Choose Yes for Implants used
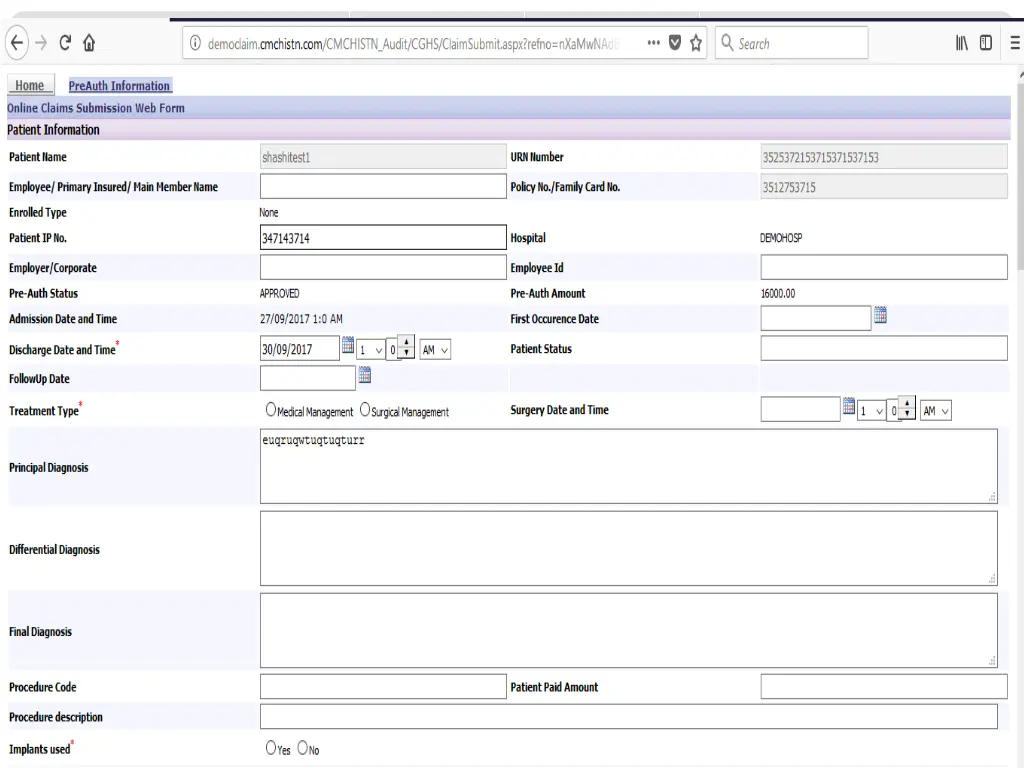Viewport: 1024px width, 768px height. pyautogui.click(x=271, y=748)
